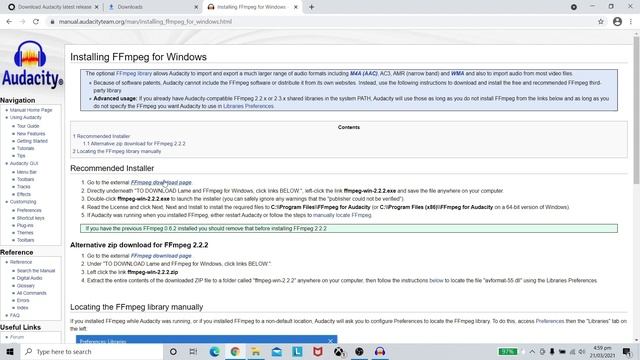Open All Commands under Reference
This screenshot has height=360, width=640.
[31, 293]
